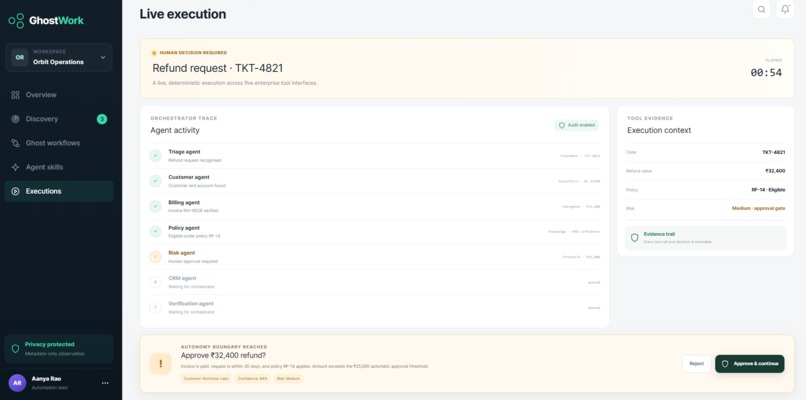Click the autonomy boundary exclamation icon
The image size is (806, 400).
pyautogui.click(x=160, y=363)
